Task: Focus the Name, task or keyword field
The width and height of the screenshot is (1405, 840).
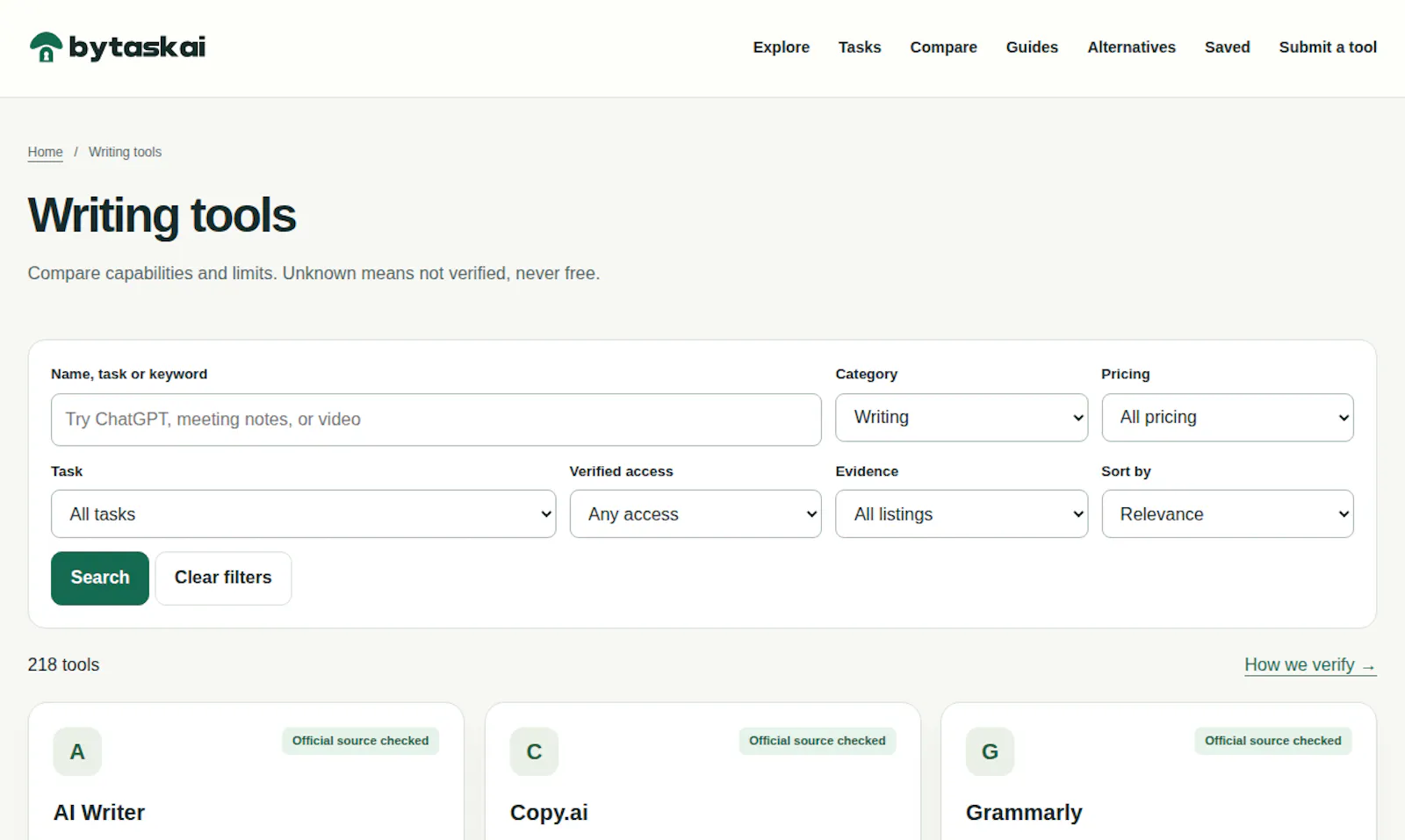Action: (436, 420)
